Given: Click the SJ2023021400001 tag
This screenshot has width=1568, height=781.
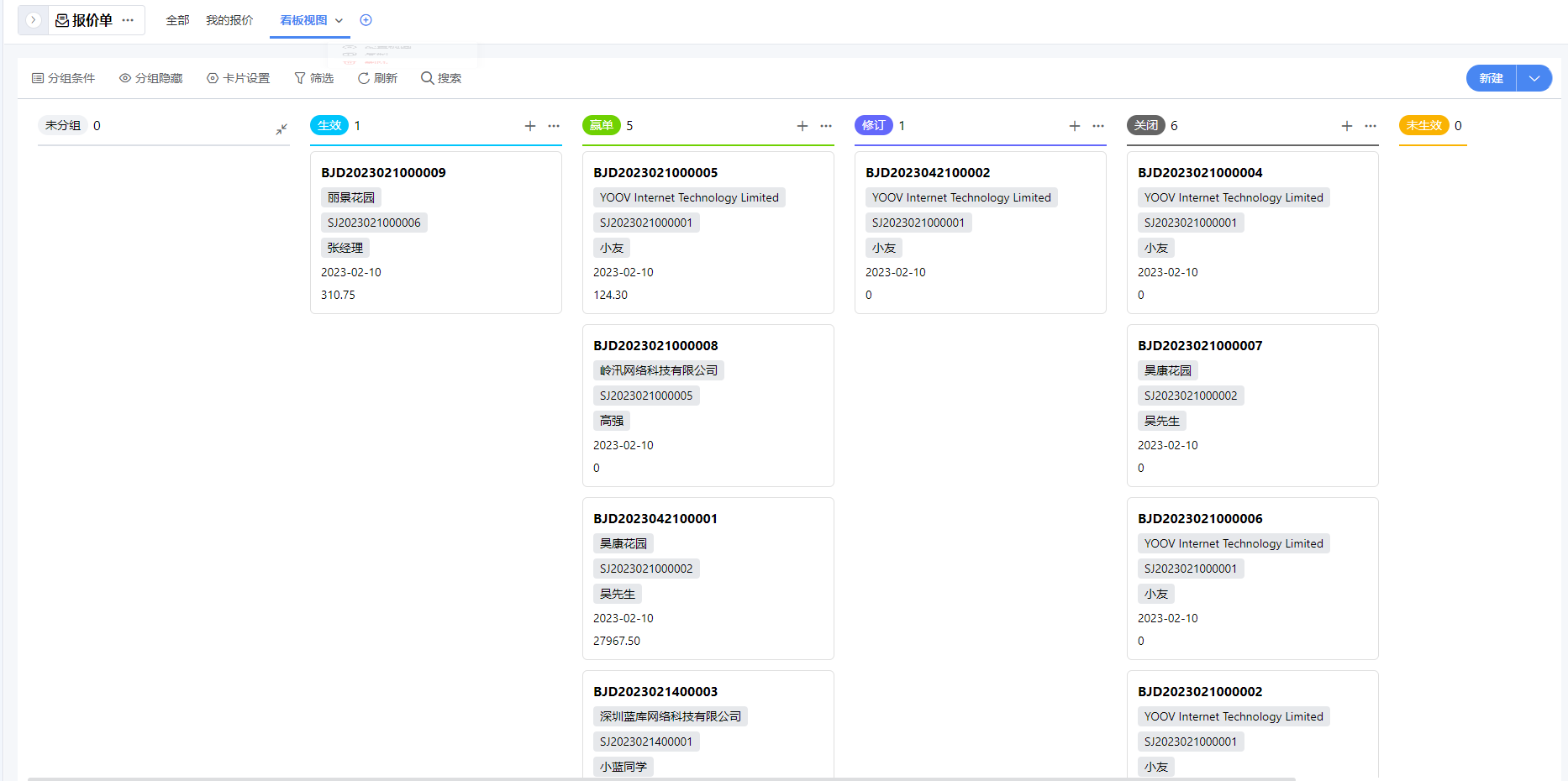Looking at the screenshot, I should pyautogui.click(x=646, y=742).
